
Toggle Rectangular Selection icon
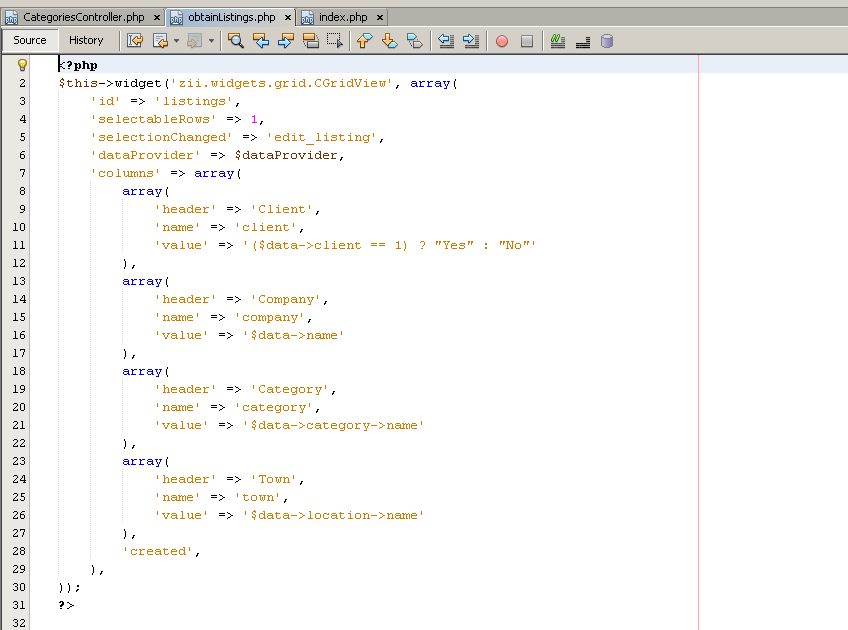(335, 41)
